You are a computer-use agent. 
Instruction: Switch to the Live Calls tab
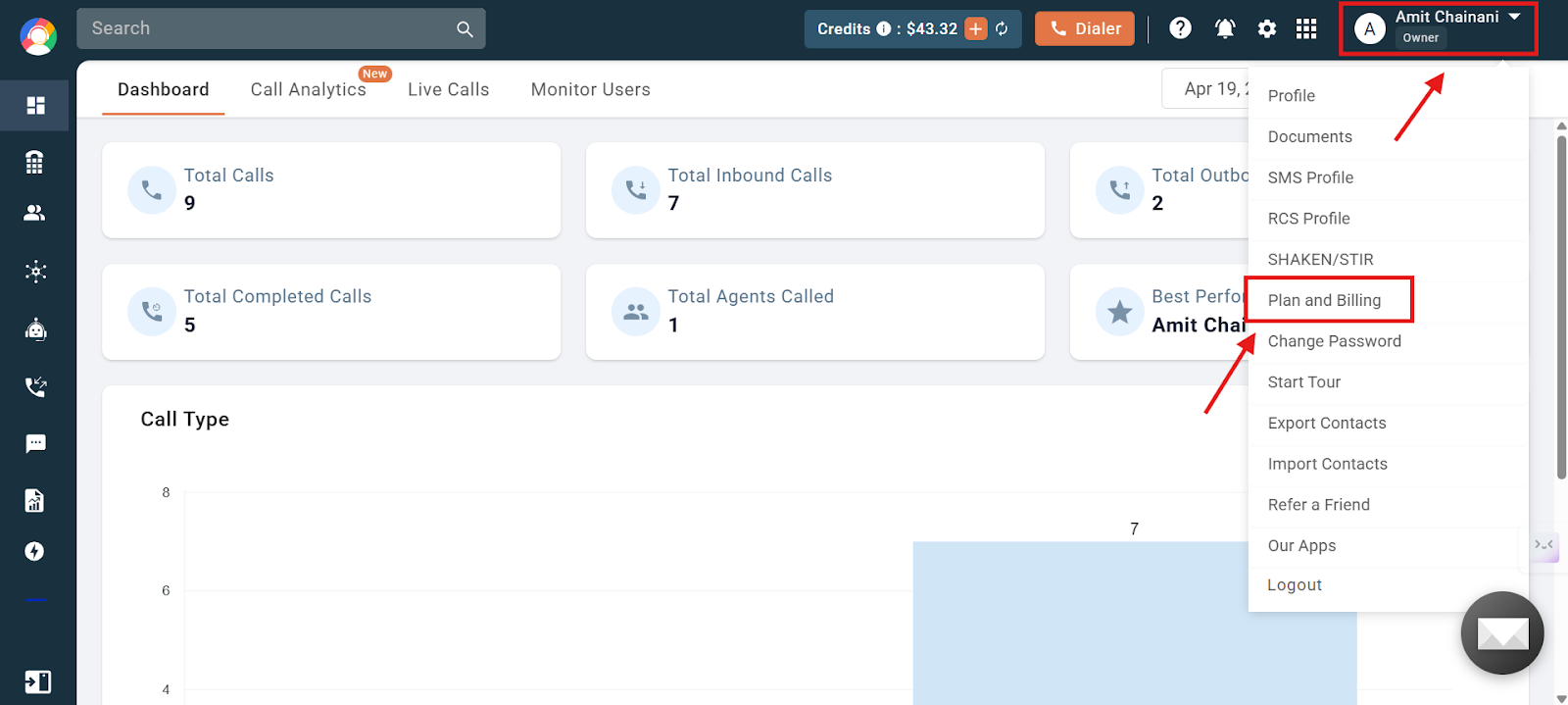pos(448,89)
